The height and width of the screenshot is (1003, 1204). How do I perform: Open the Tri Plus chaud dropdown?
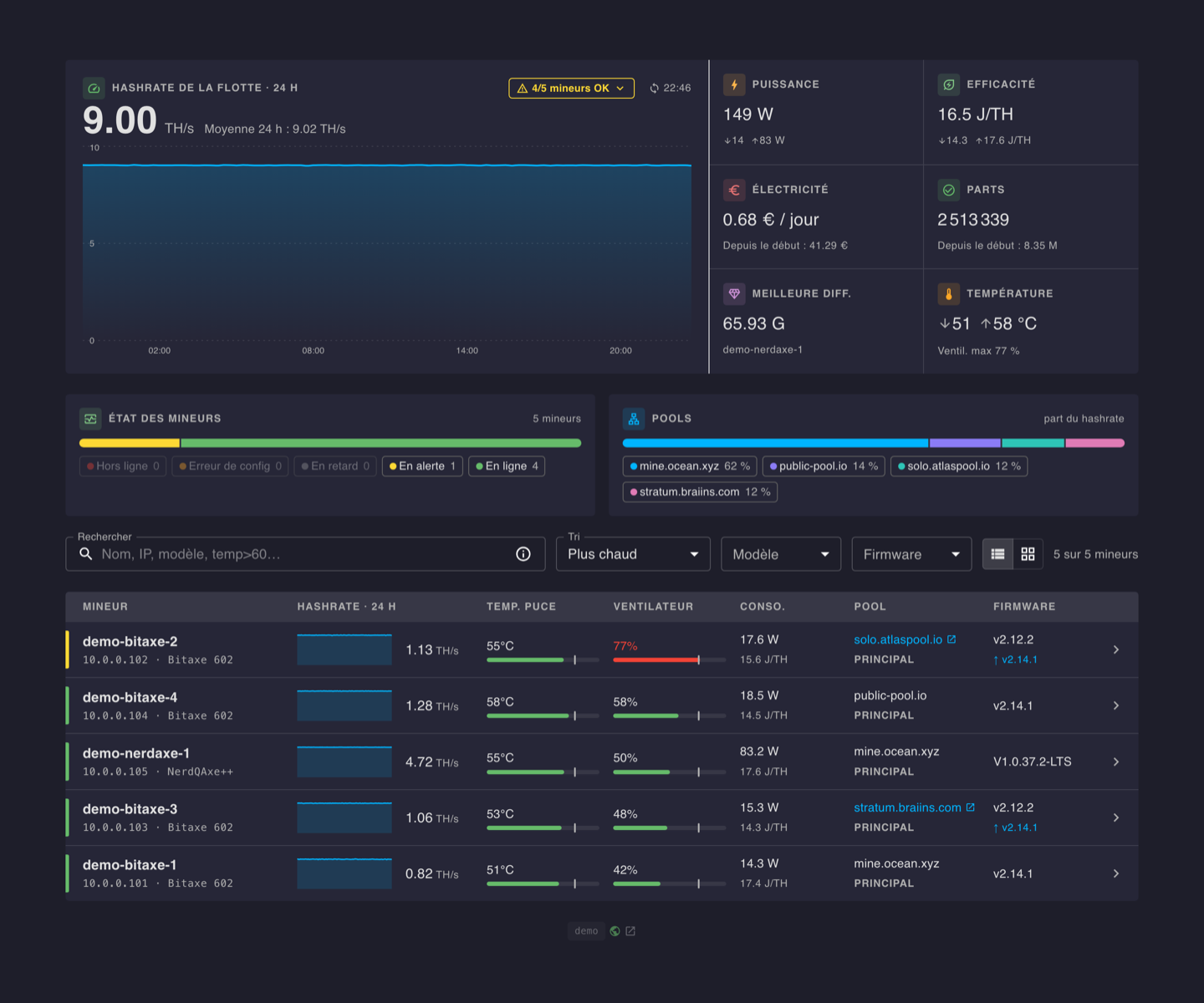coord(633,554)
